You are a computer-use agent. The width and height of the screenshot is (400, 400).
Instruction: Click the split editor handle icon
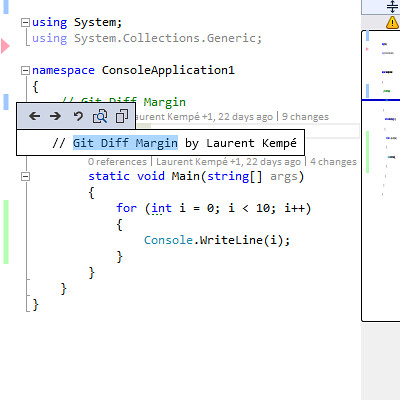[x=392, y=7]
